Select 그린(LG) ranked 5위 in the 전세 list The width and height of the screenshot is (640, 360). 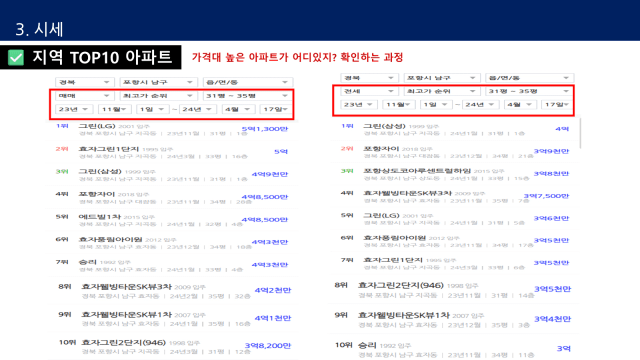(x=381, y=215)
